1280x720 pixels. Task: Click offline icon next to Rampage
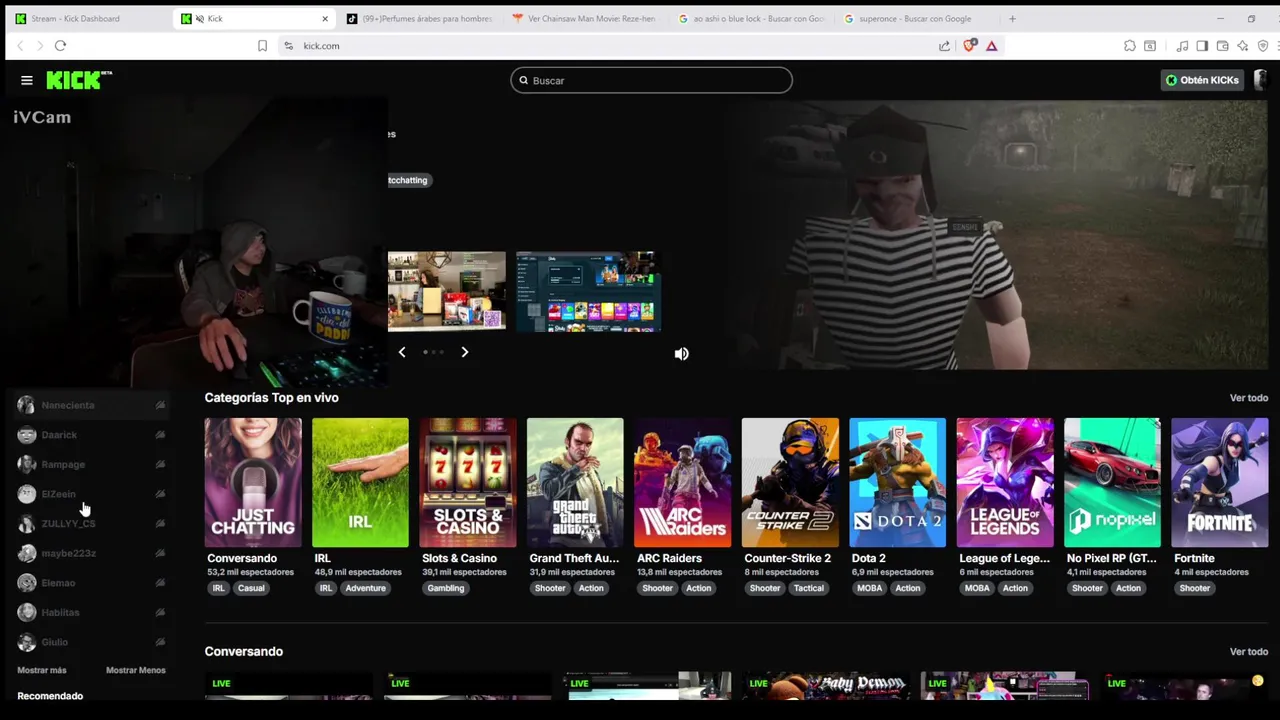coord(160,464)
